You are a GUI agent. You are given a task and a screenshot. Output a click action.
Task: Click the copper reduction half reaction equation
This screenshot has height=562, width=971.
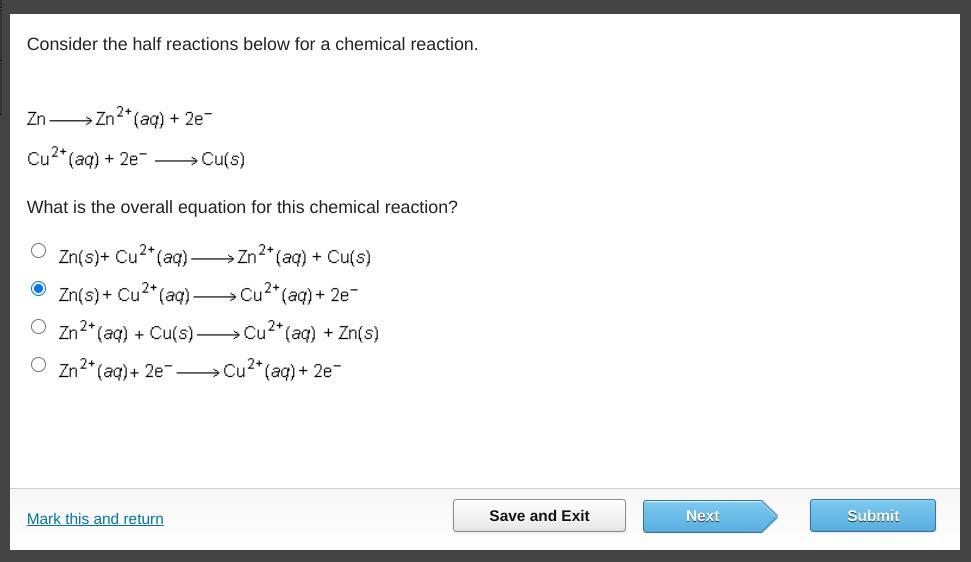[x=136, y=159]
